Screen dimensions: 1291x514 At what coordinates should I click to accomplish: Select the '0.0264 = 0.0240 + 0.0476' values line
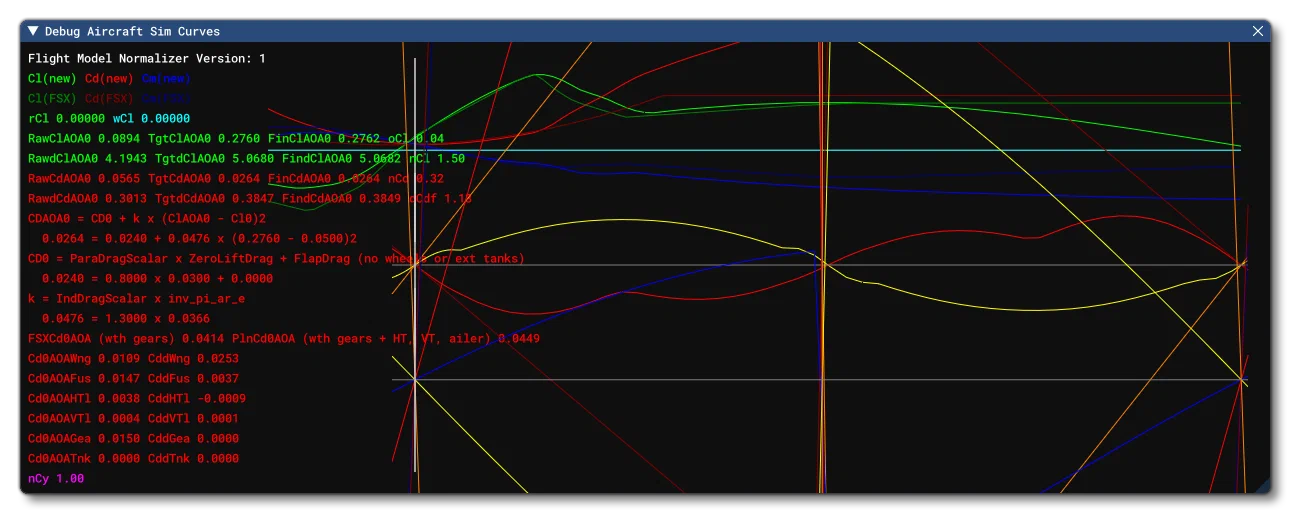[x=200, y=238]
